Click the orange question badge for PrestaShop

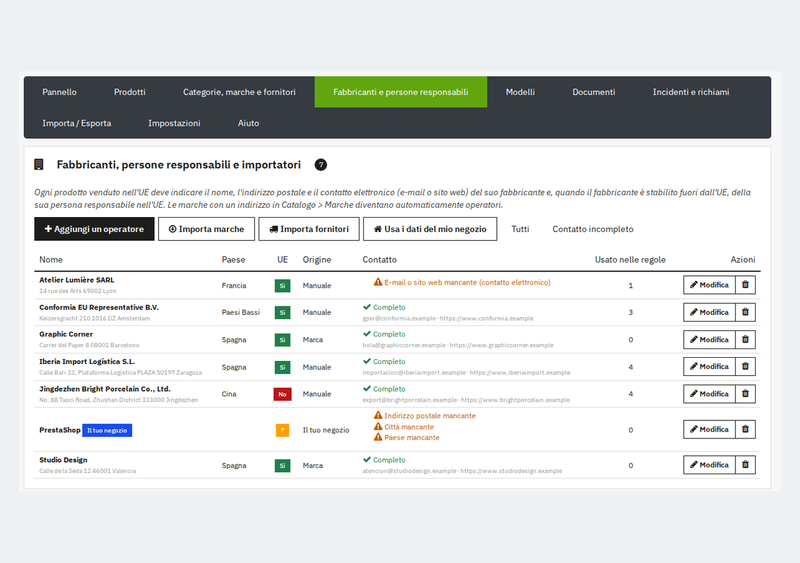pyautogui.click(x=282, y=430)
